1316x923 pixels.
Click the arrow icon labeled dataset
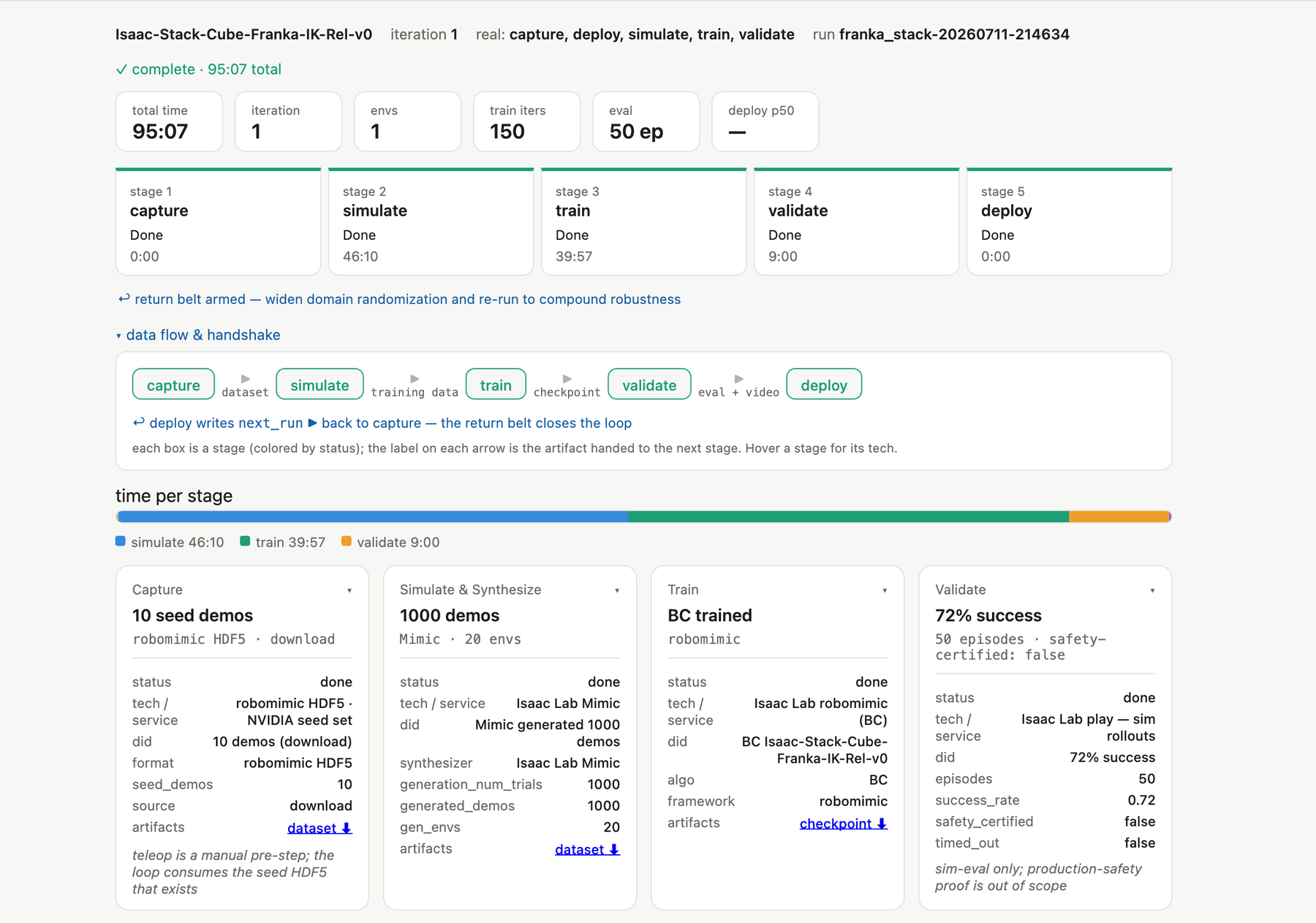click(x=246, y=378)
